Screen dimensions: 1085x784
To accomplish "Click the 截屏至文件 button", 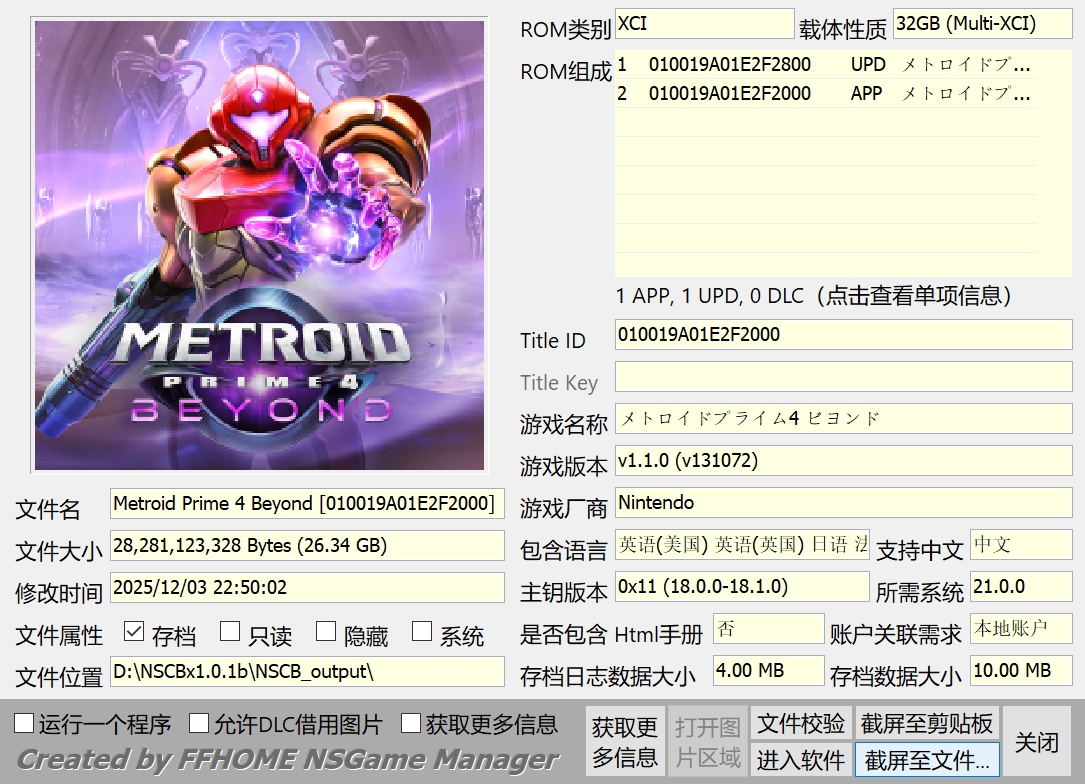I will pyautogui.click(x=927, y=760).
